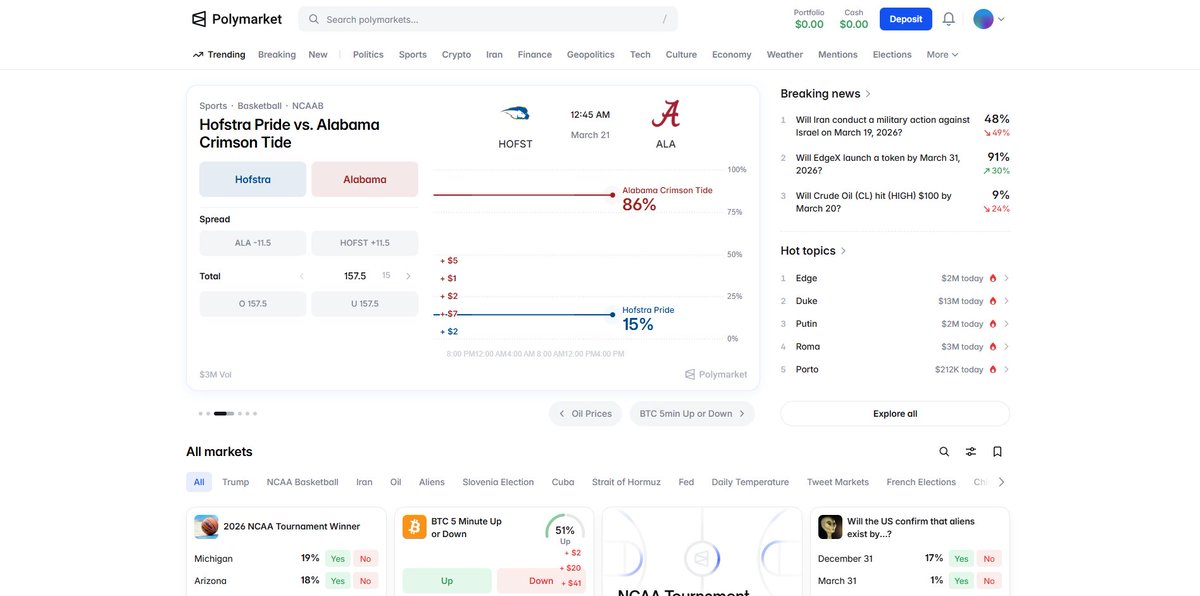Open the Breaking tab
Screen dimensions: 1200x596
pyautogui.click(x=277, y=55)
